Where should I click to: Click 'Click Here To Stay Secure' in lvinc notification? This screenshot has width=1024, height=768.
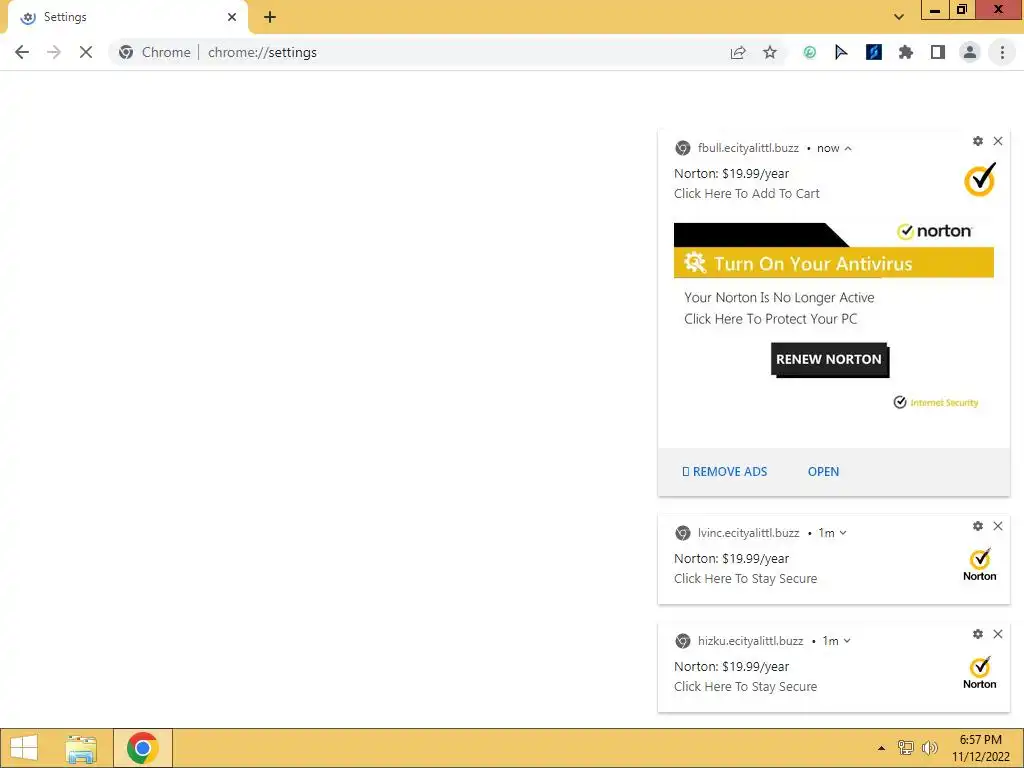click(x=745, y=579)
